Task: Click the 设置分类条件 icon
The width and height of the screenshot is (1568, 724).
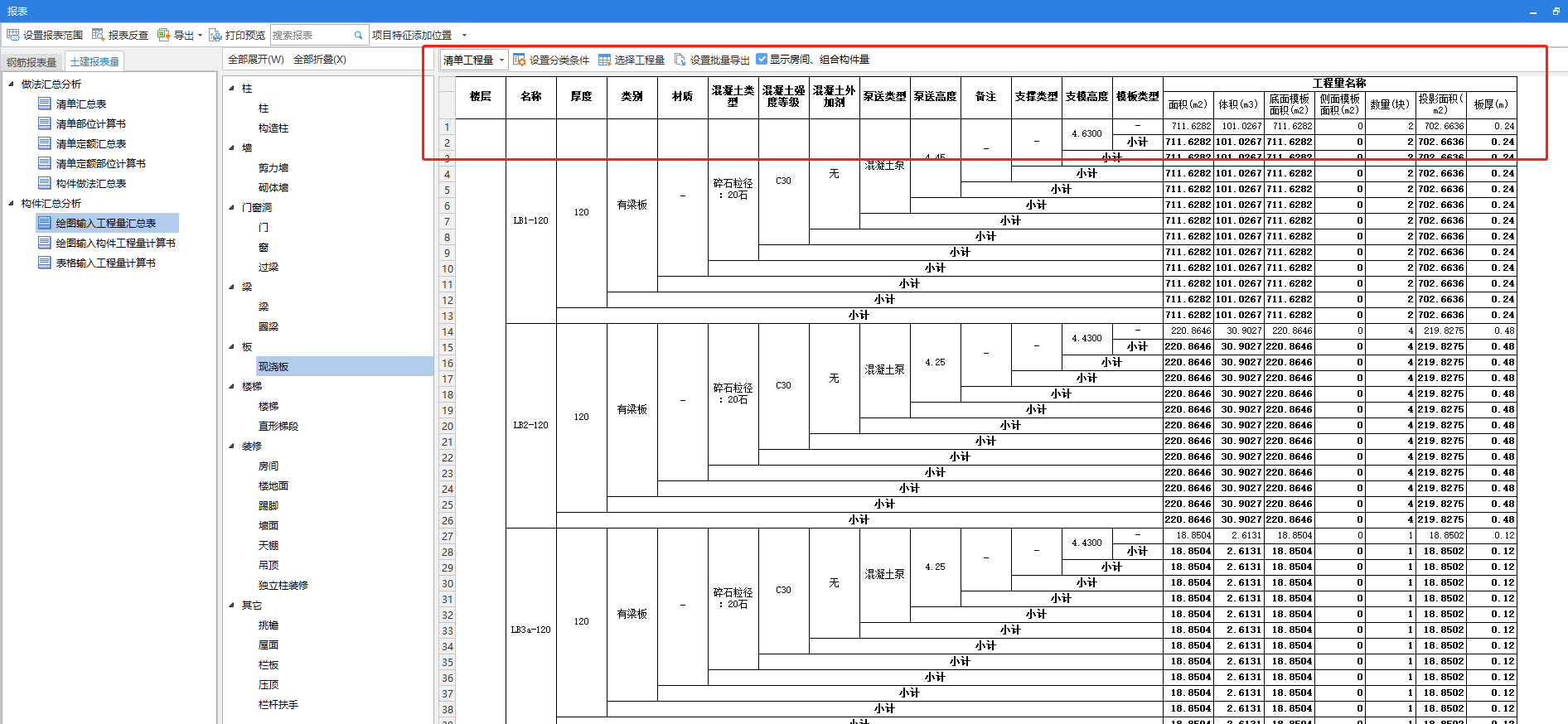Action: (x=519, y=60)
